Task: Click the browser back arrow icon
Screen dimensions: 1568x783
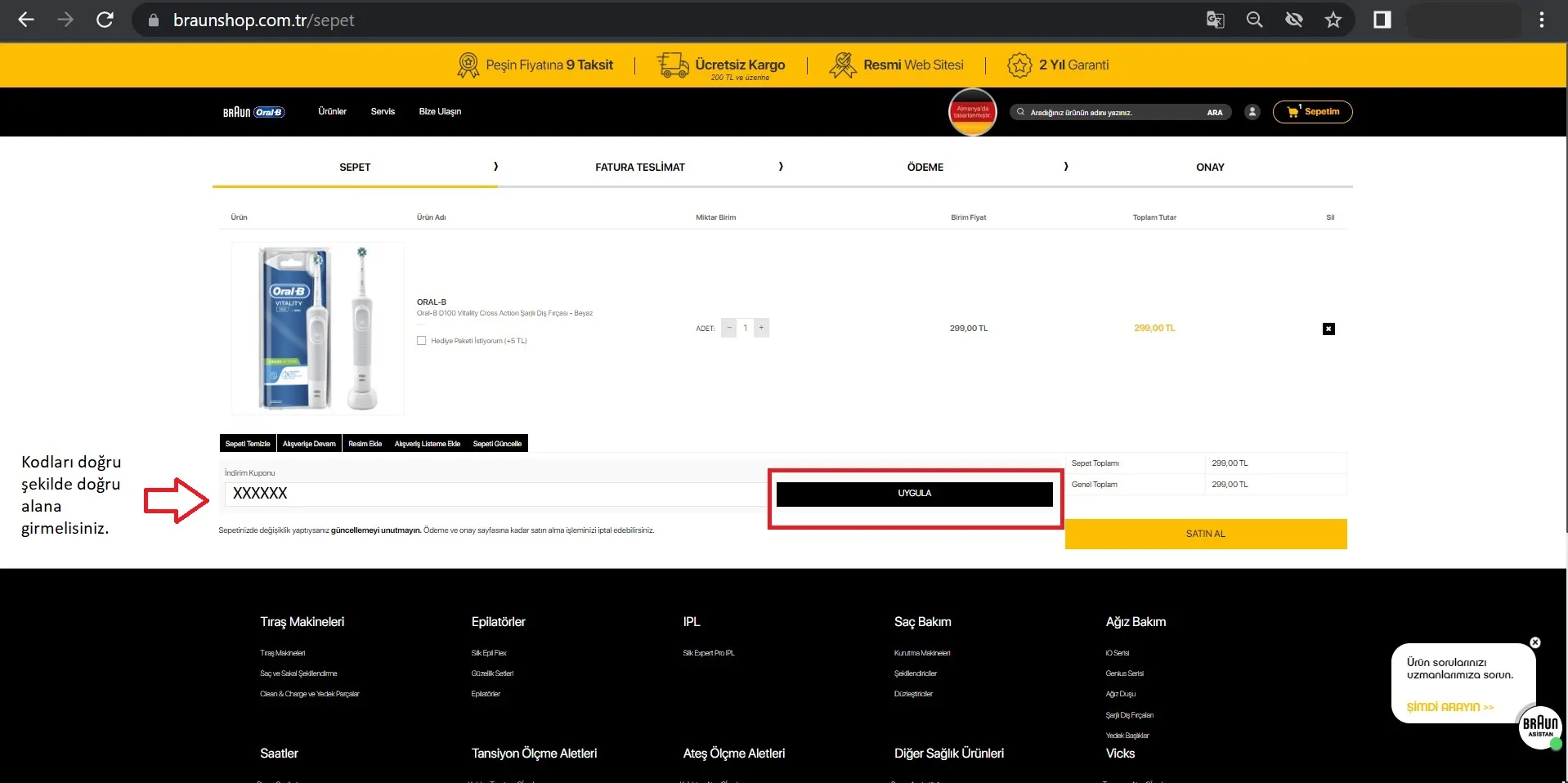Action: pyautogui.click(x=26, y=20)
